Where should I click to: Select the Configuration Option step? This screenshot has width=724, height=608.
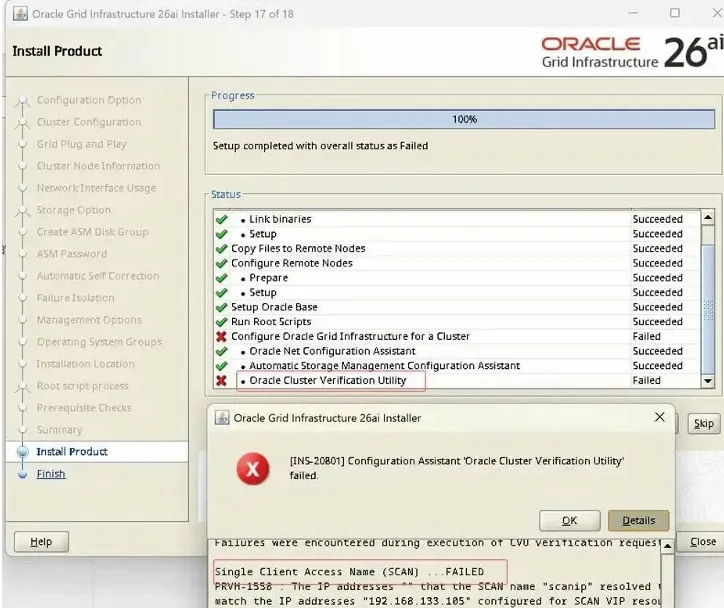89,100
